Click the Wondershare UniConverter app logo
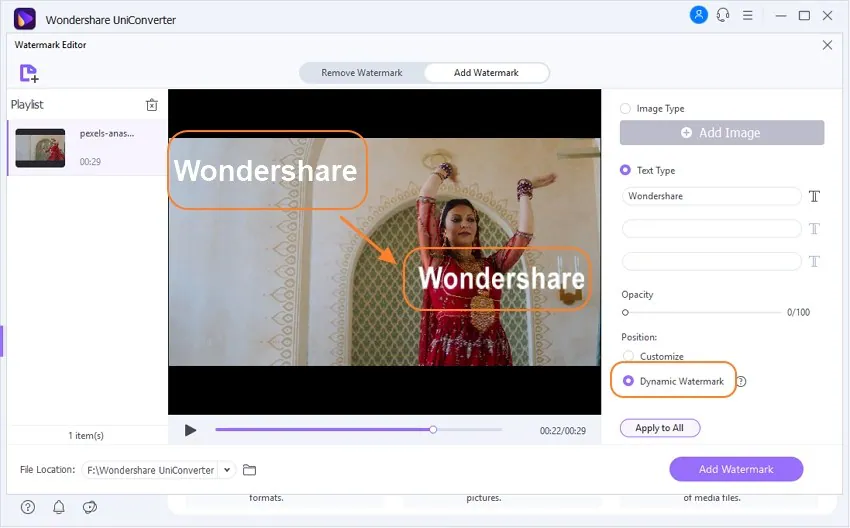 pyautogui.click(x=24, y=19)
